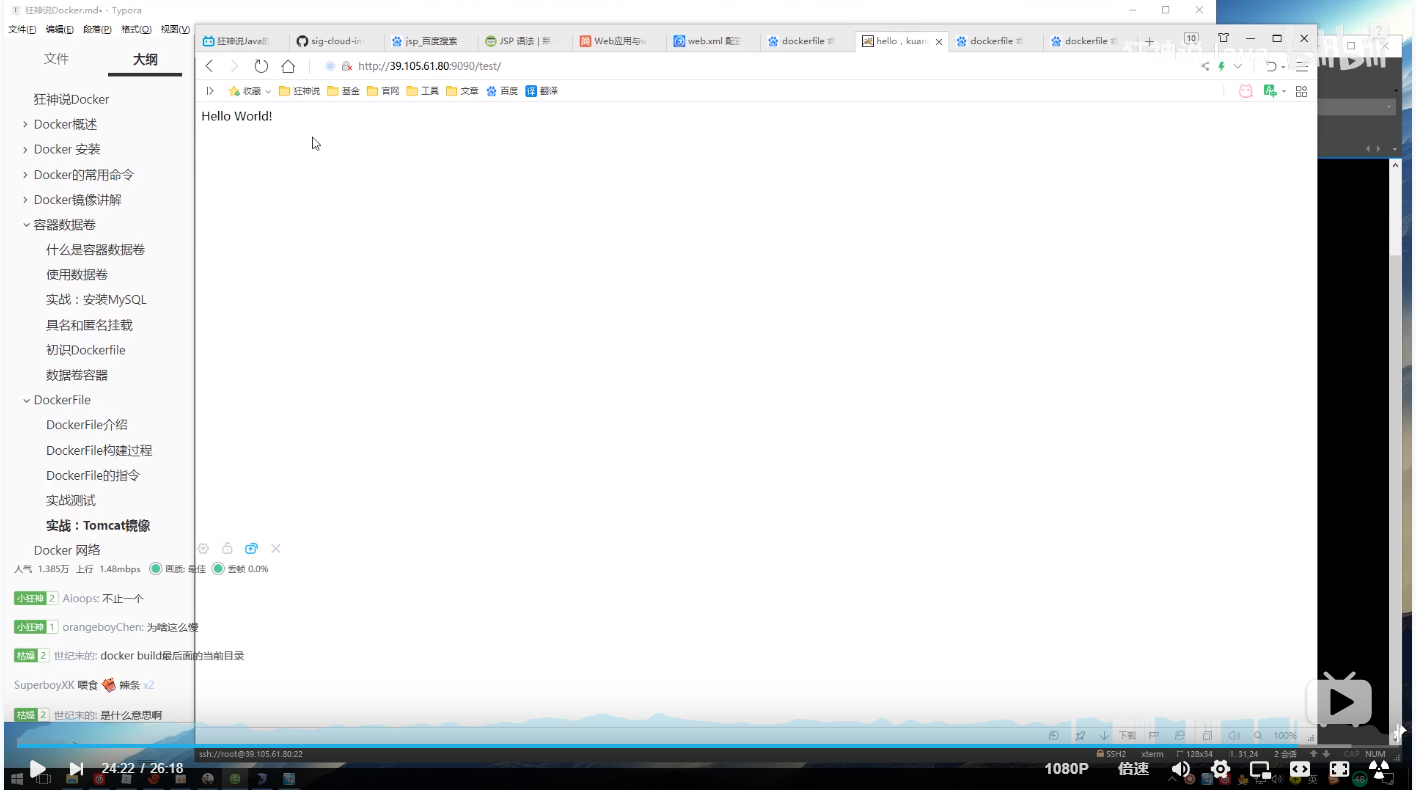Toggle picture-in-picture mode in video player

click(1260, 769)
